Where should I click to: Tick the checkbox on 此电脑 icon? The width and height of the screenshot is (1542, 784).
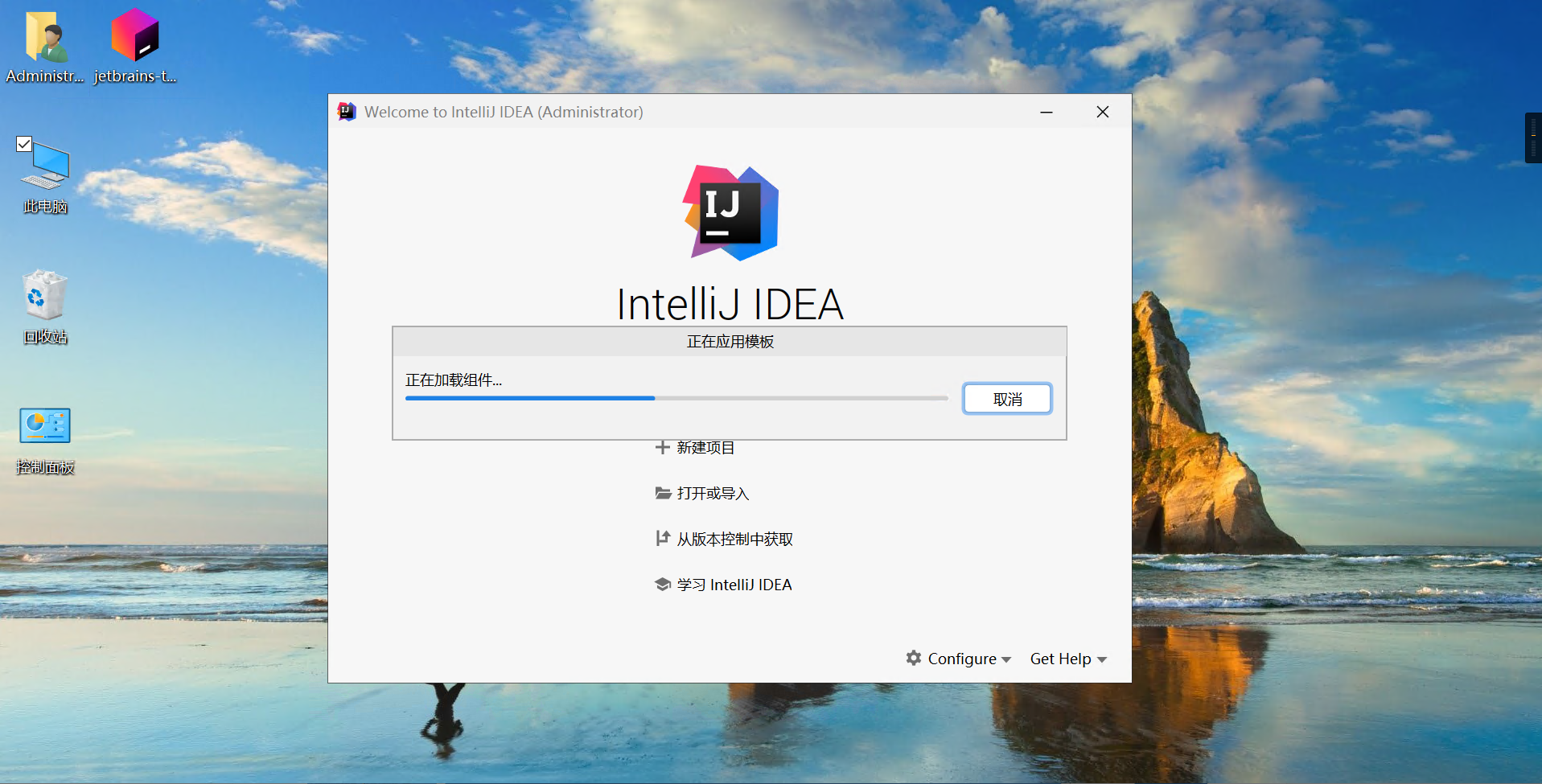[x=24, y=144]
